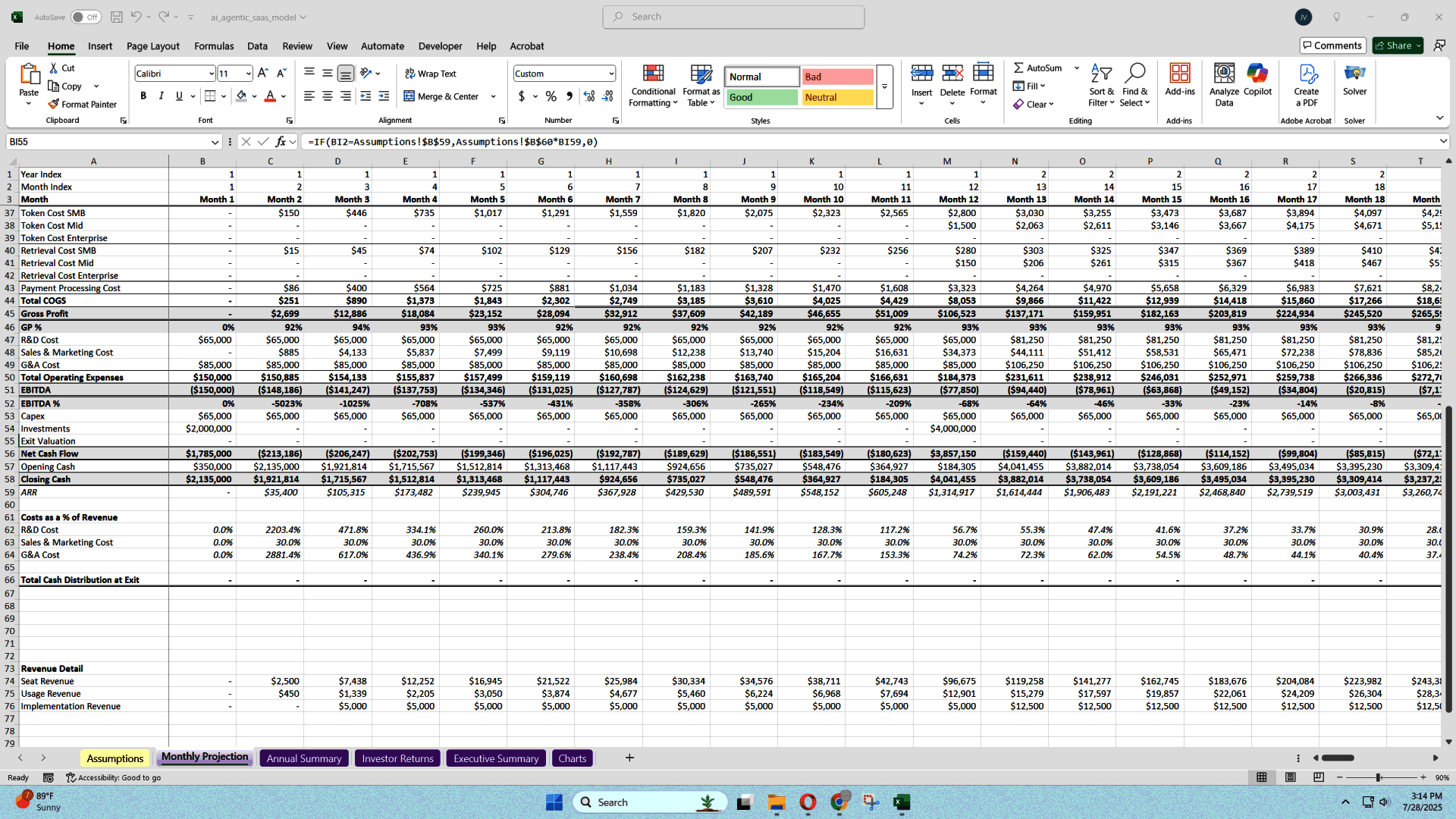Collapse the ribbon chevron
This screenshot has width=1456, height=819.
point(1439,118)
